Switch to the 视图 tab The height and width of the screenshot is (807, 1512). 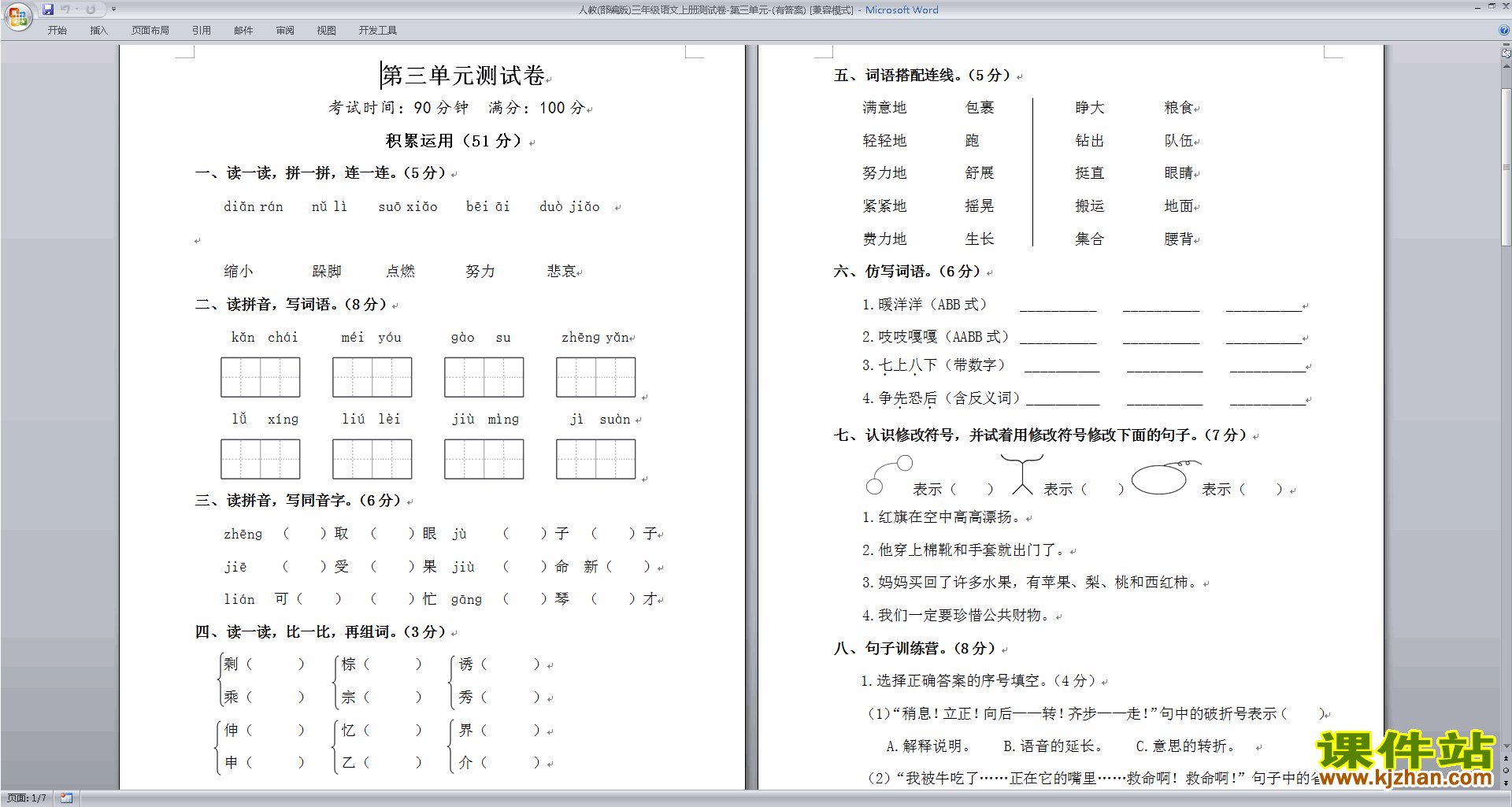[327, 30]
